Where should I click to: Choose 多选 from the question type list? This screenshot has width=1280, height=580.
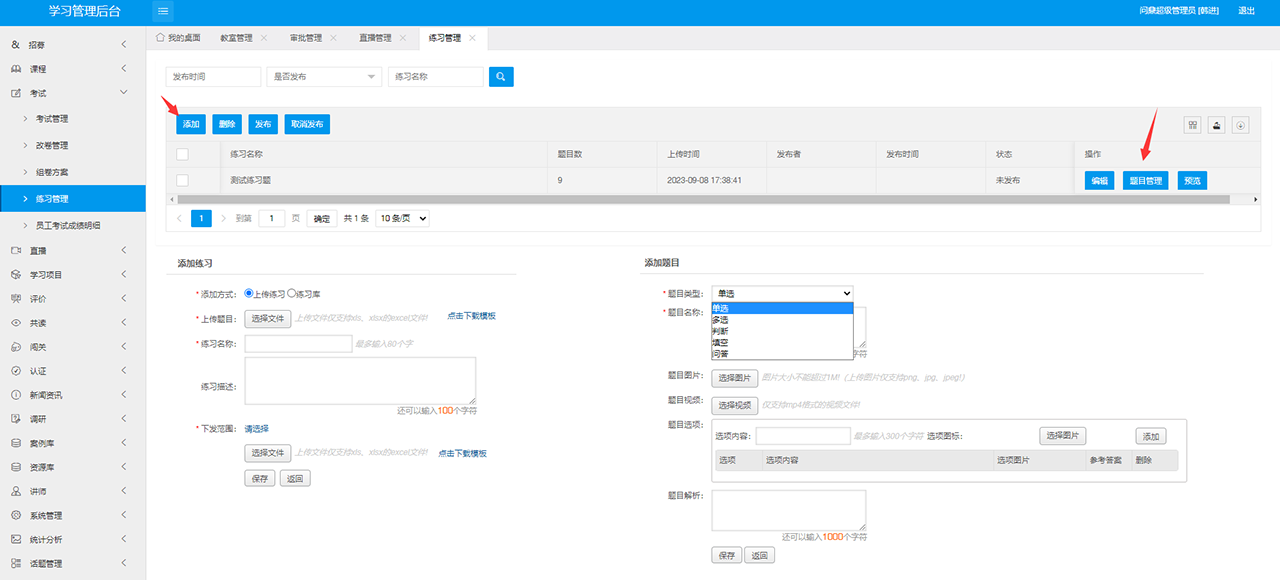(x=783, y=320)
